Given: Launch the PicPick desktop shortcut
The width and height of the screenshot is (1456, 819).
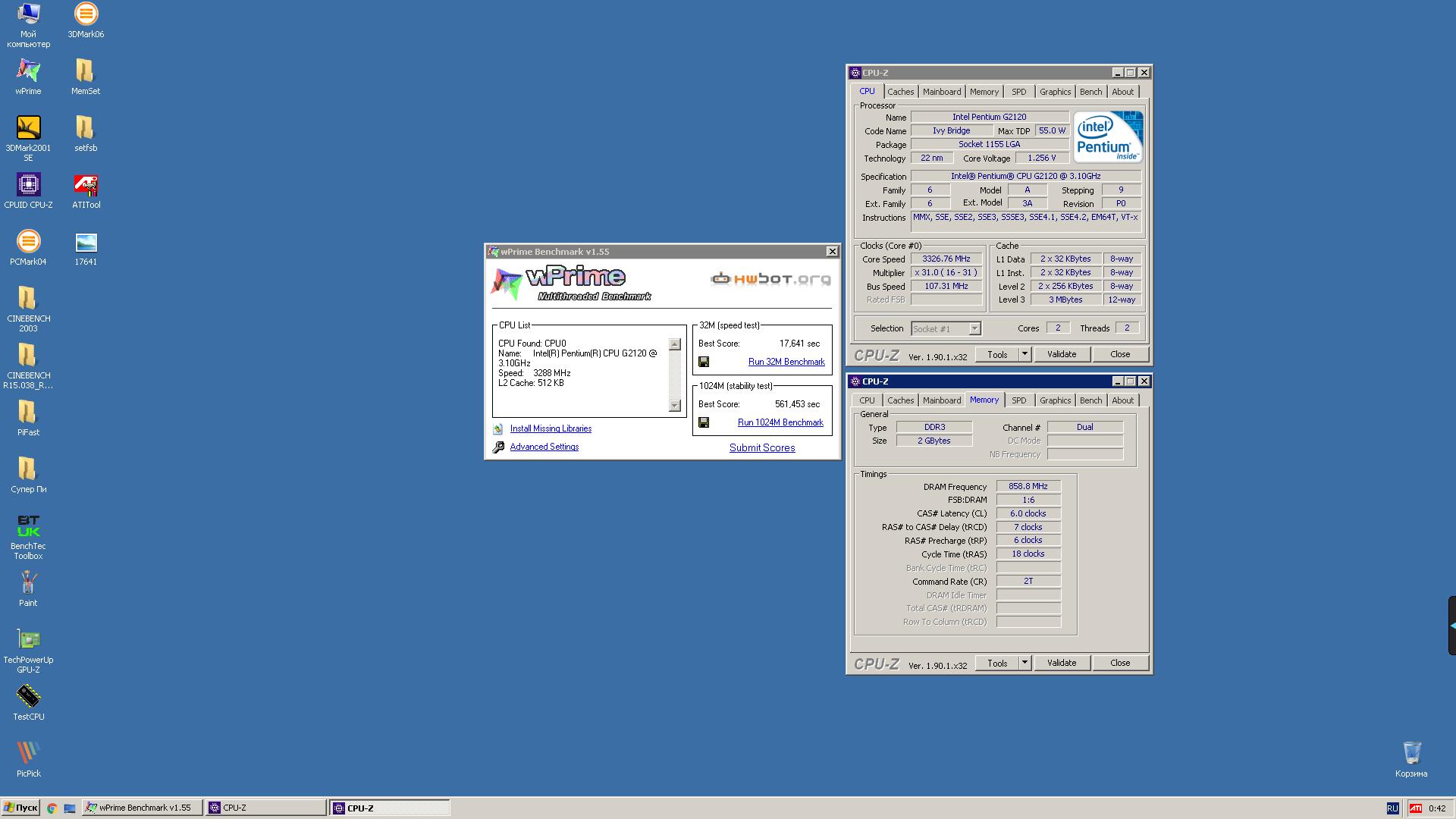Looking at the screenshot, I should 28,759.
